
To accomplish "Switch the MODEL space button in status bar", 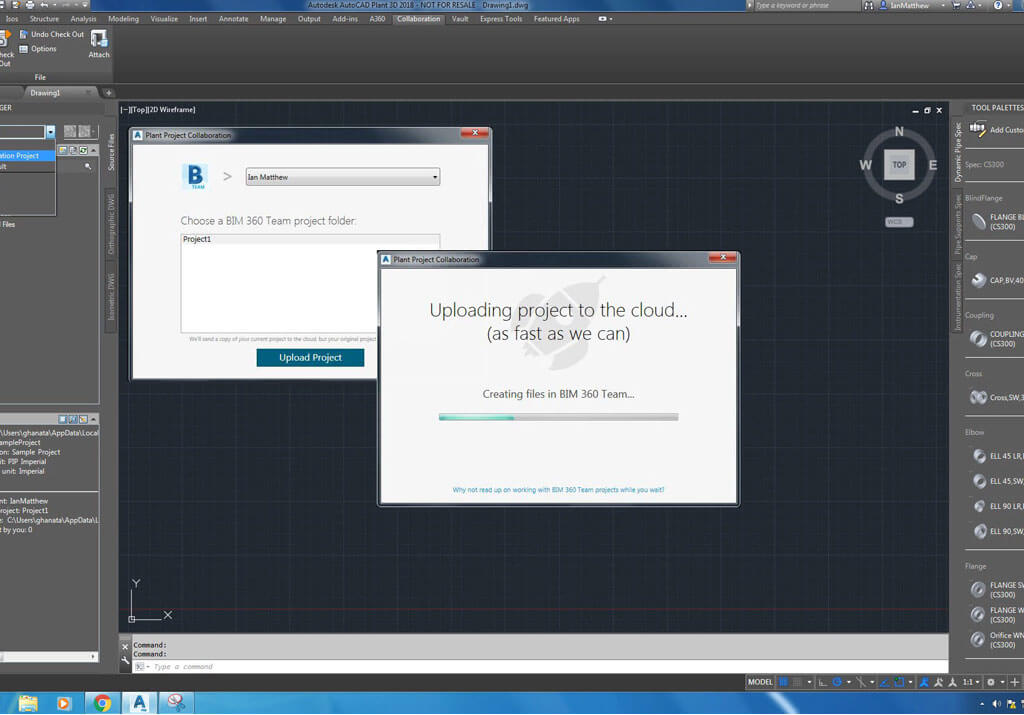I will (x=760, y=682).
